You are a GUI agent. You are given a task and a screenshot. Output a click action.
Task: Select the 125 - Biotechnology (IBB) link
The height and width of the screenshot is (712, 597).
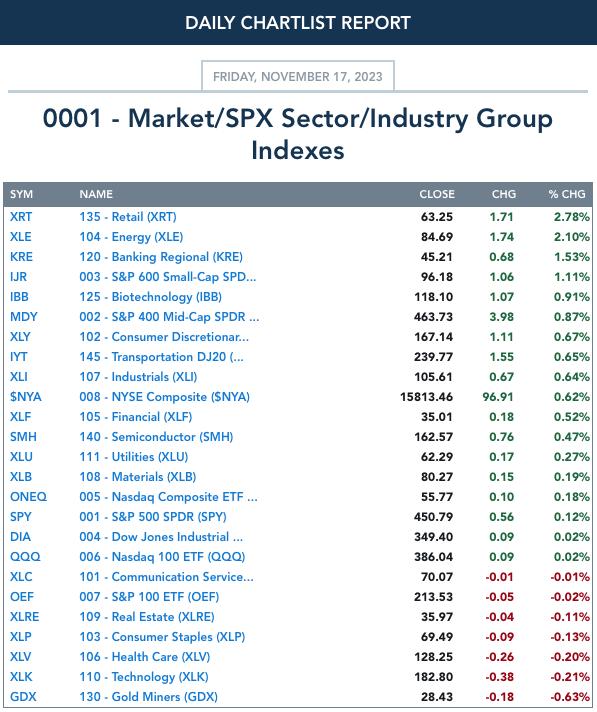tap(151, 297)
